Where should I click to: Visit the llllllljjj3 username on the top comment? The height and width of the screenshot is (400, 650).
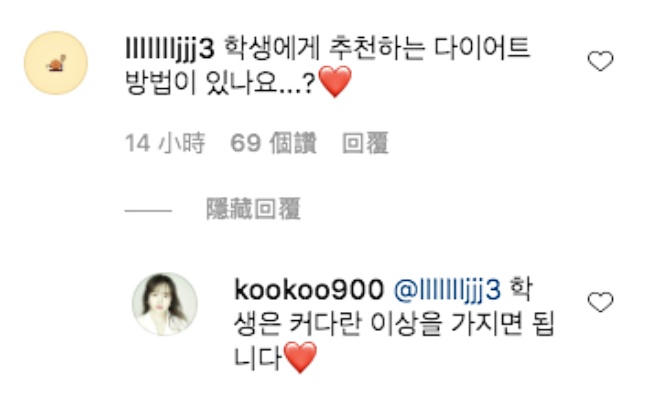tap(170, 49)
